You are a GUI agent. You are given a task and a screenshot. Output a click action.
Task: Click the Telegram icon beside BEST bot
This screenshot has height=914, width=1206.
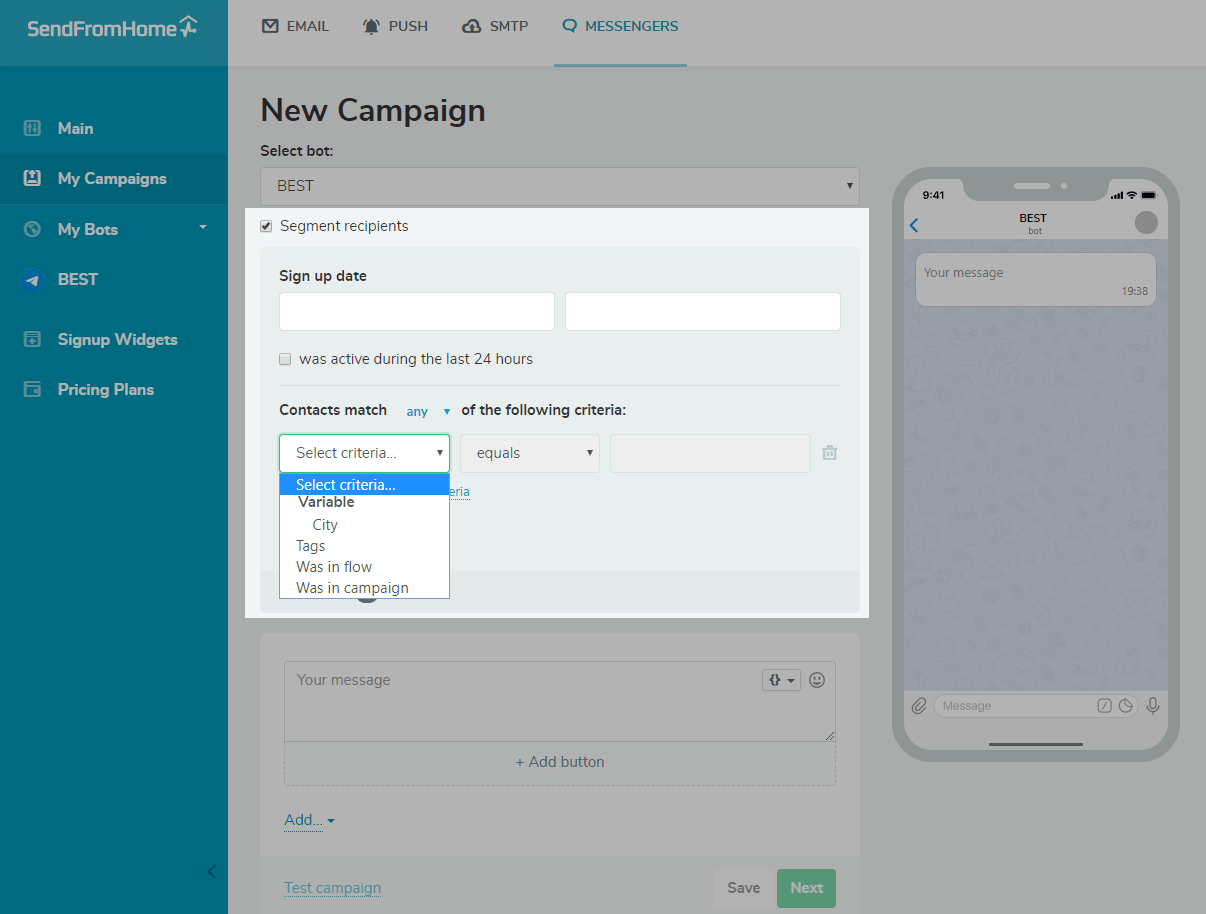point(32,280)
